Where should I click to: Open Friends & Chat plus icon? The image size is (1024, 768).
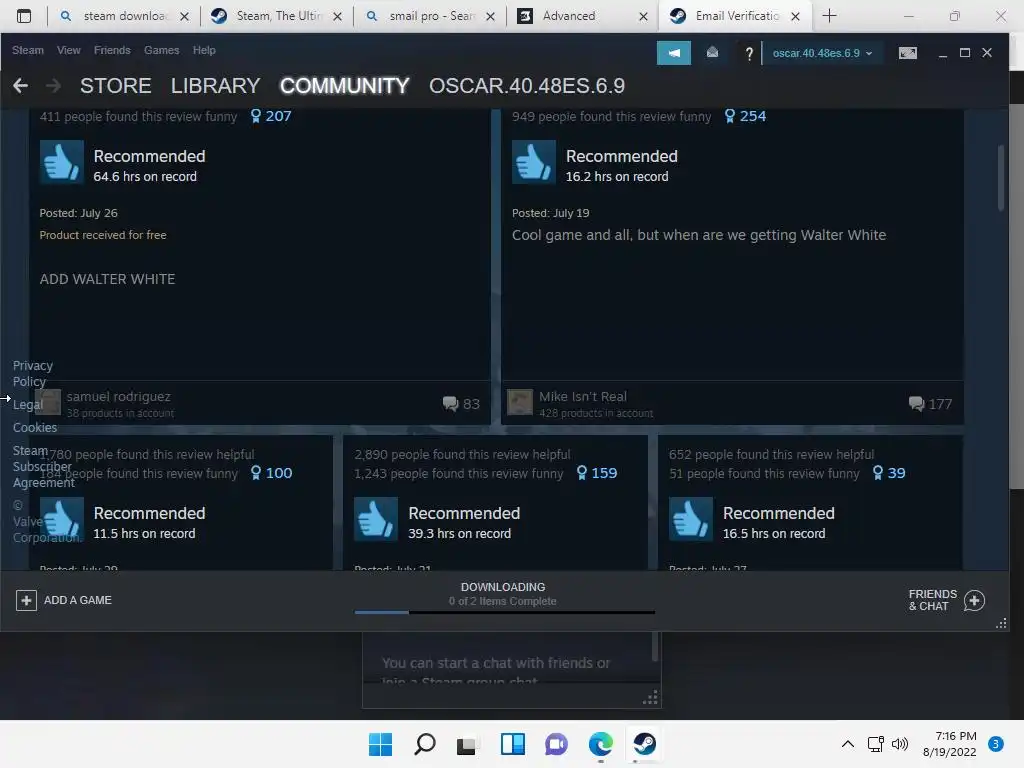[974, 600]
